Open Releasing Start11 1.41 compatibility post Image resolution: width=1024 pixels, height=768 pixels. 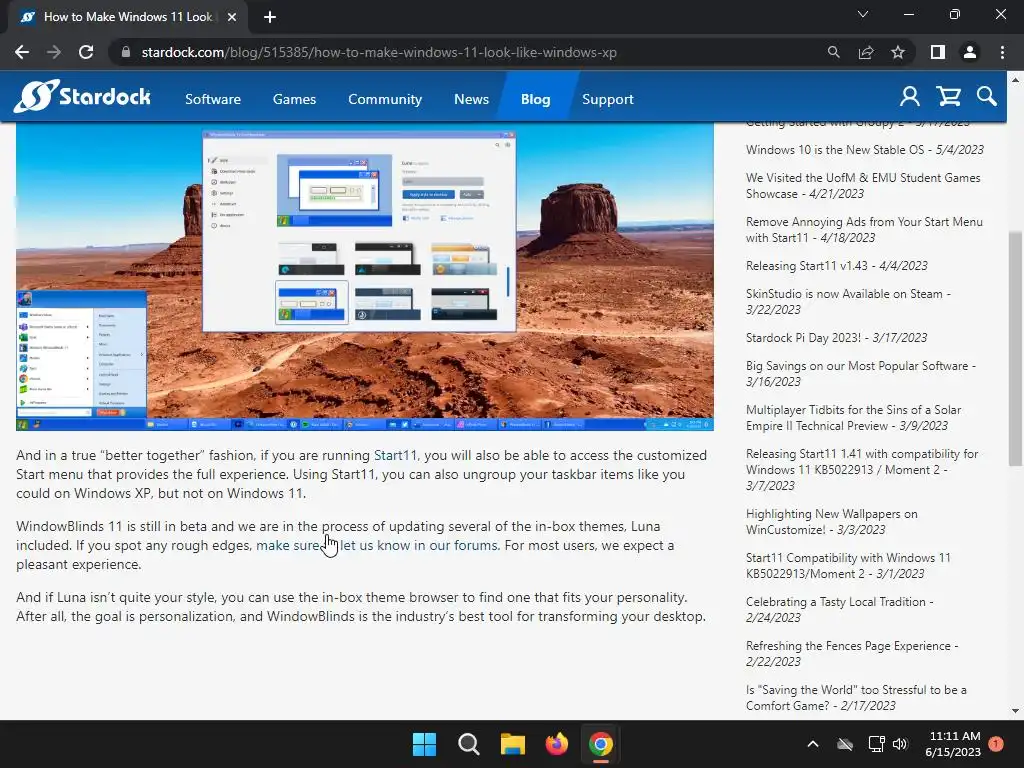(862, 470)
